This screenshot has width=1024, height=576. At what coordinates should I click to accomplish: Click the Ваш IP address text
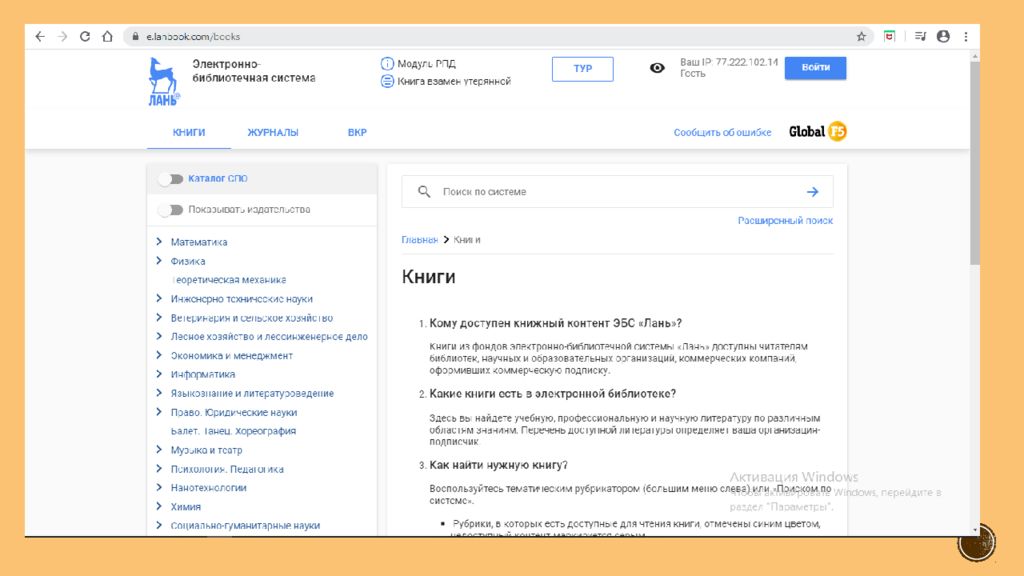(x=729, y=62)
